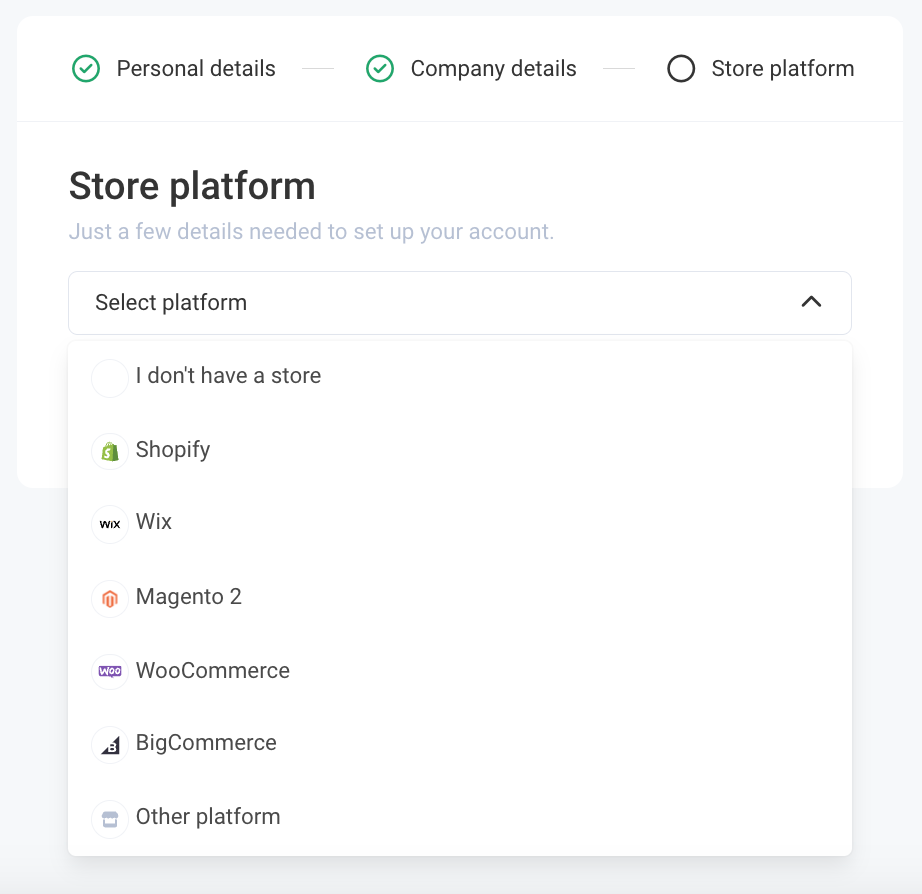The width and height of the screenshot is (922, 894).
Task: Click the Shopify bag logo icon
Action: [x=110, y=452]
